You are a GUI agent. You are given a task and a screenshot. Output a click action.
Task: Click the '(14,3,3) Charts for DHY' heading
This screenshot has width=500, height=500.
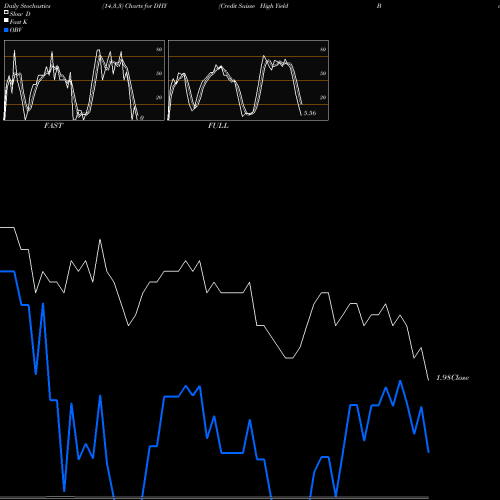tap(135, 6)
